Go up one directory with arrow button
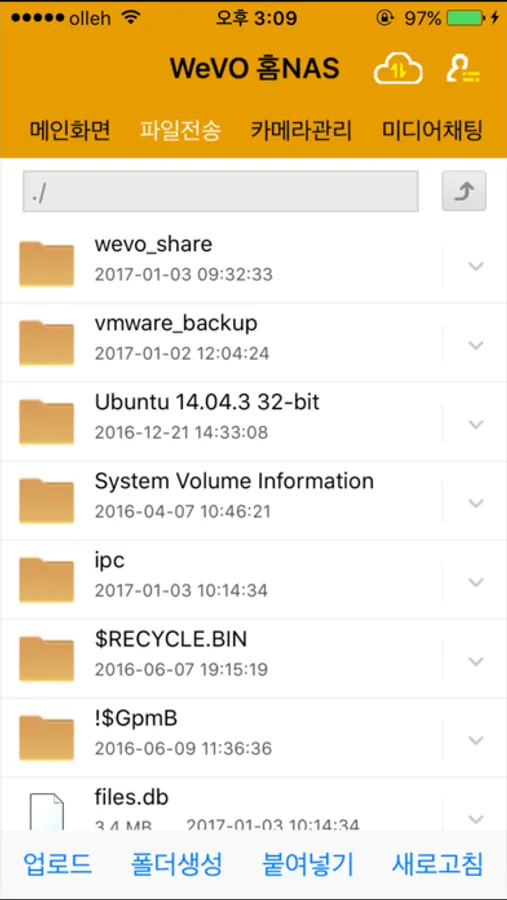507x900 pixels. 464,191
